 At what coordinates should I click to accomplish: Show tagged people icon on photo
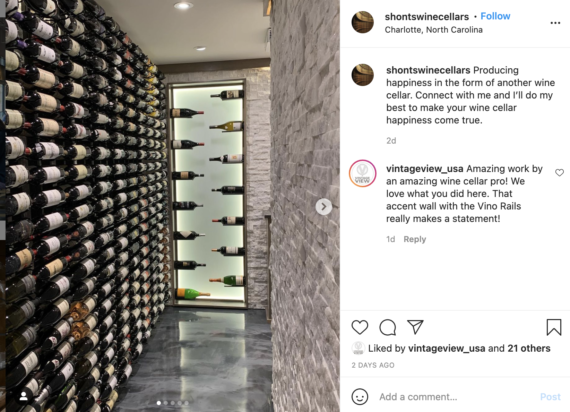pyautogui.click(x=24, y=396)
